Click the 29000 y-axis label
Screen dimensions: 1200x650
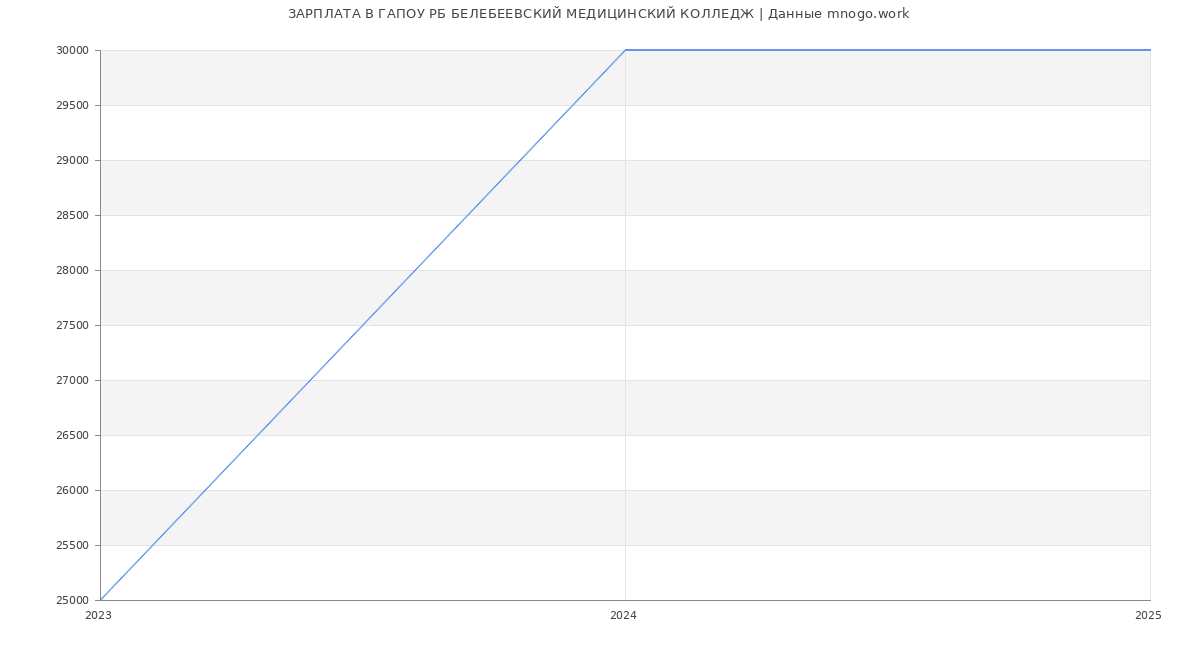click(x=72, y=161)
